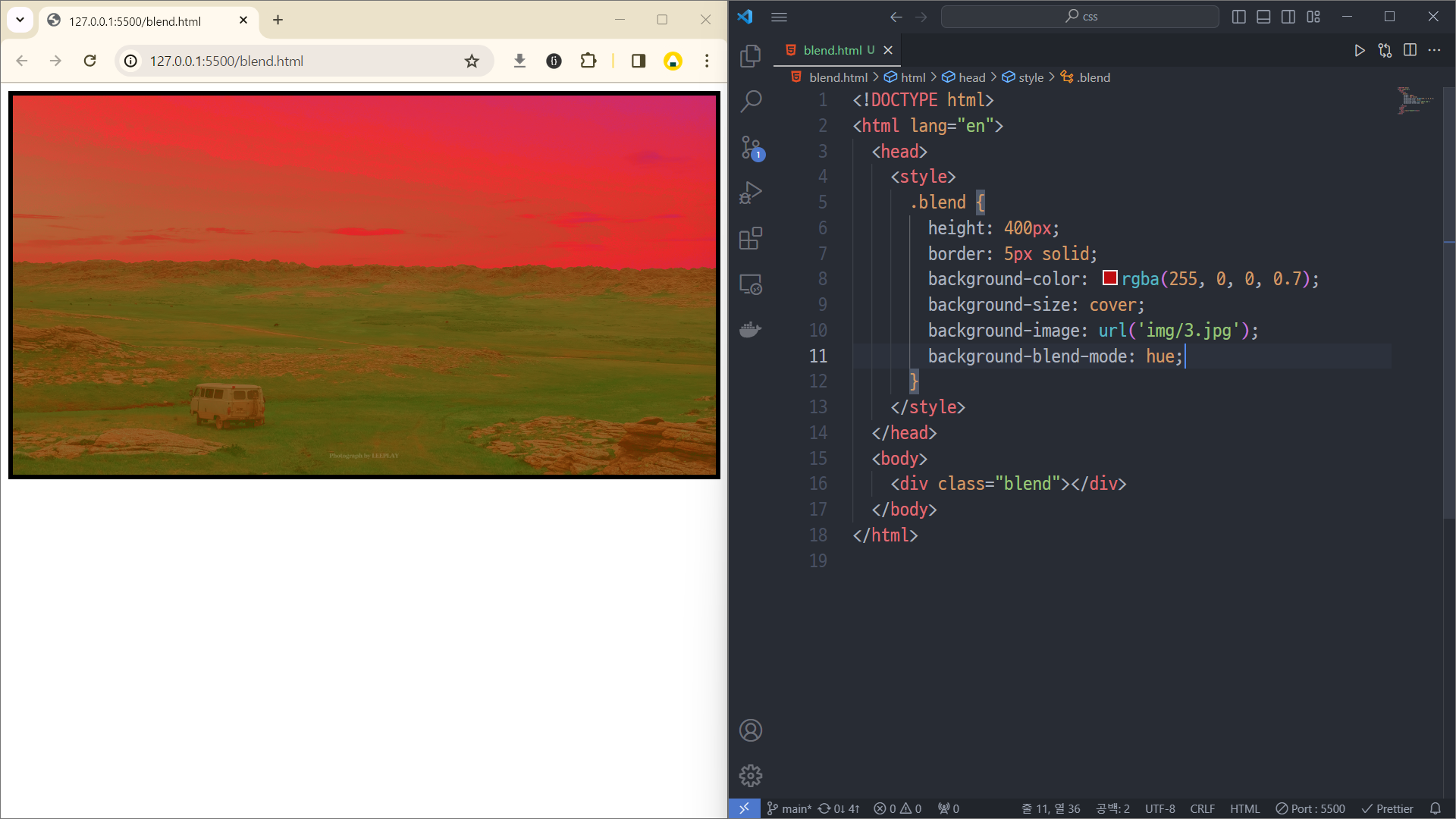Click the Prettier status bar item
This screenshot has height=819, width=1456.
[1387, 808]
